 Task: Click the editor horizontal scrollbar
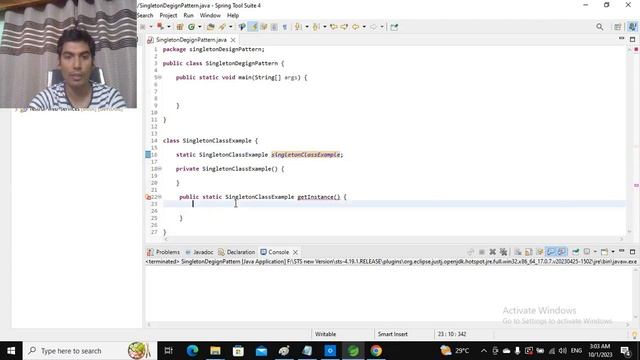point(393,239)
